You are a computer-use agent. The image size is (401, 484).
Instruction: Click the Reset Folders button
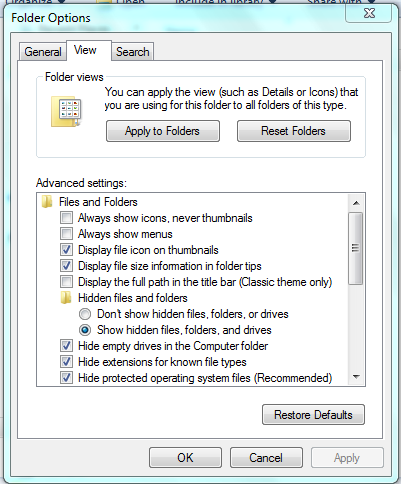pos(294,131)
